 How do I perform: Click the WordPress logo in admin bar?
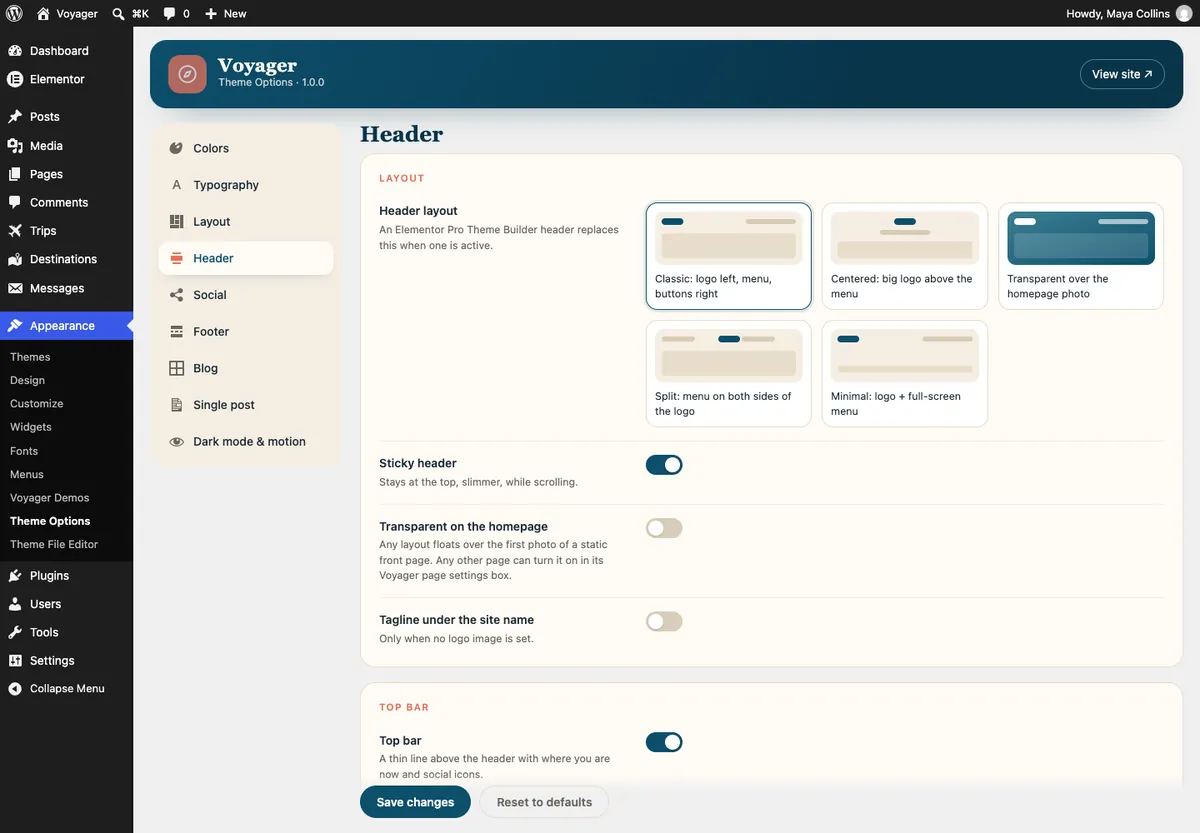[14, 14]
